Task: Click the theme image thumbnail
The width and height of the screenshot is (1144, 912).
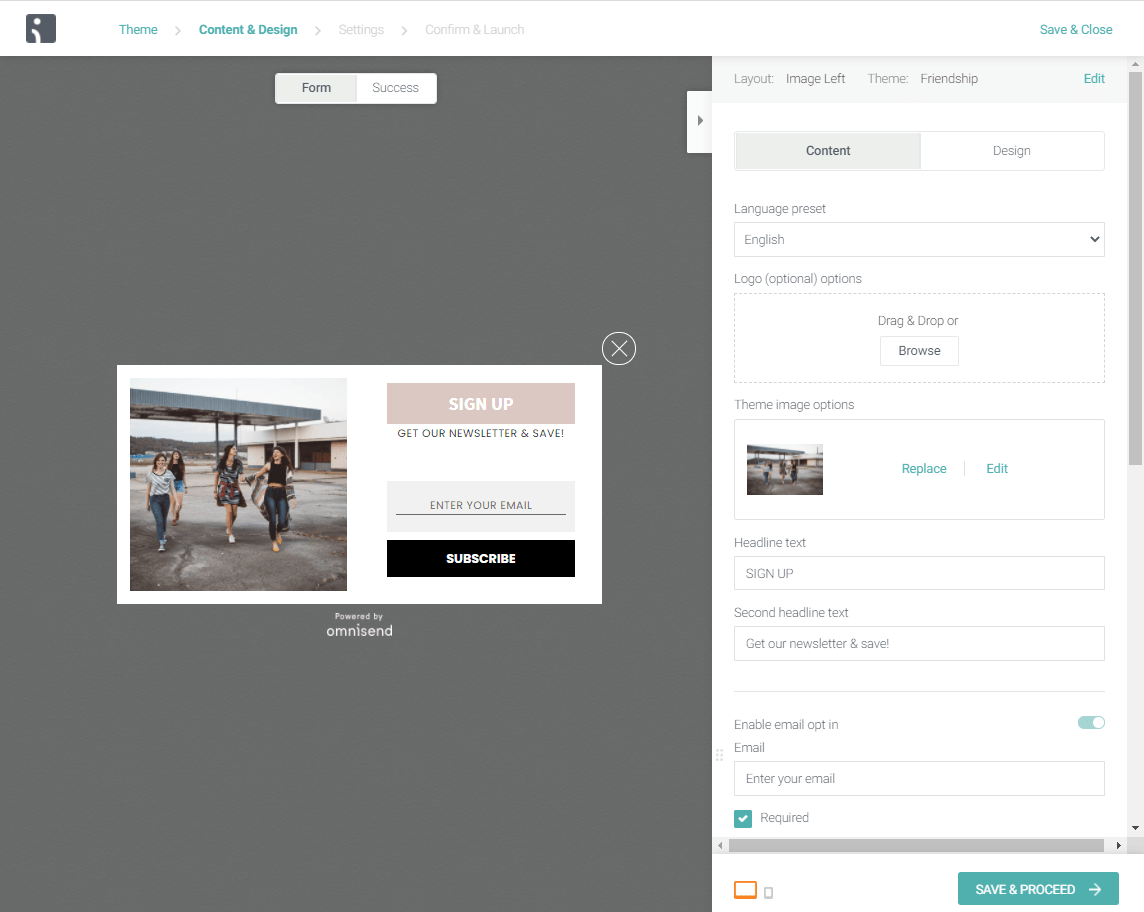Action: [785, 469]
